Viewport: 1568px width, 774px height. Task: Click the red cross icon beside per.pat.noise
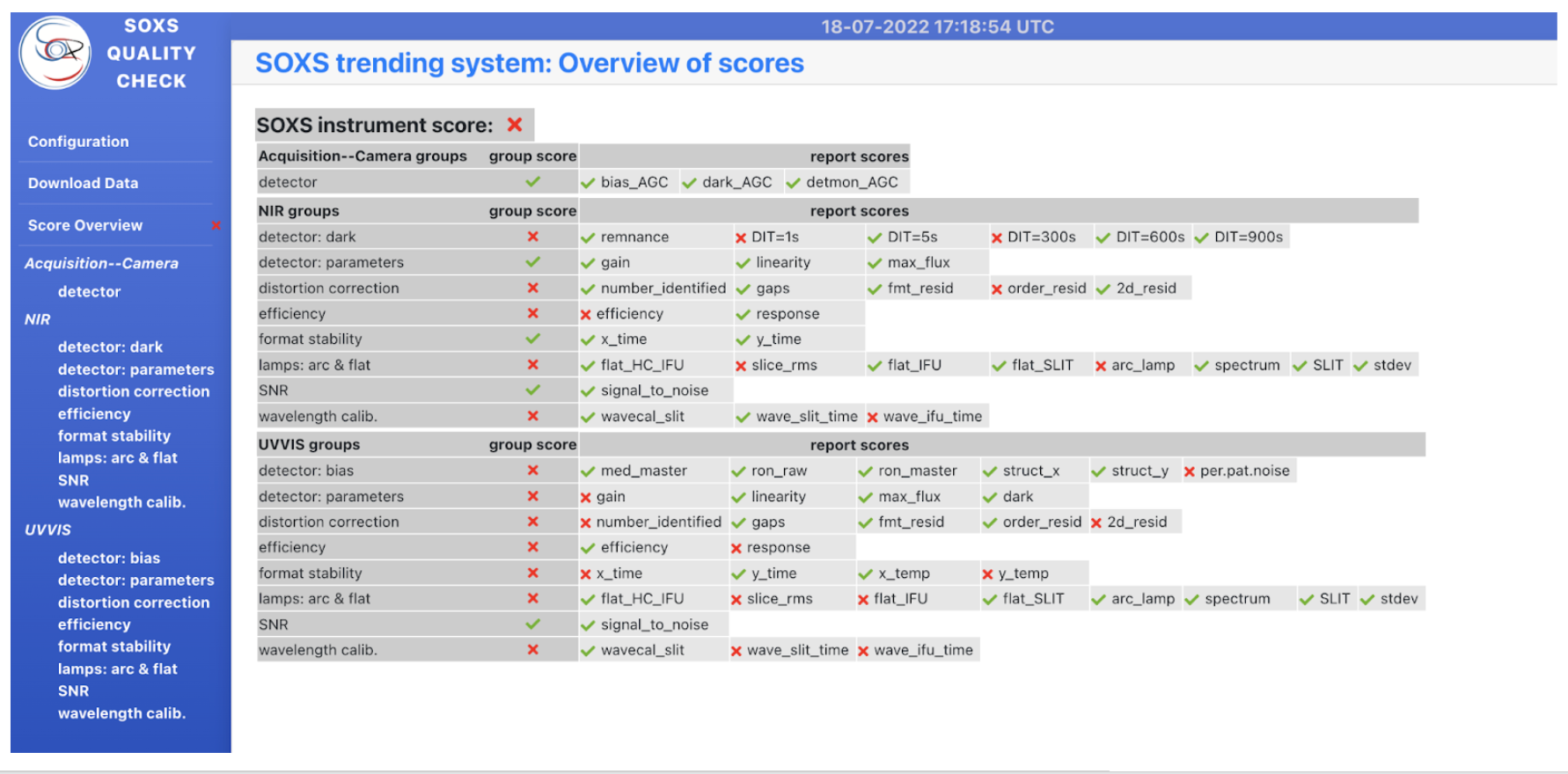coord(1190,471)
